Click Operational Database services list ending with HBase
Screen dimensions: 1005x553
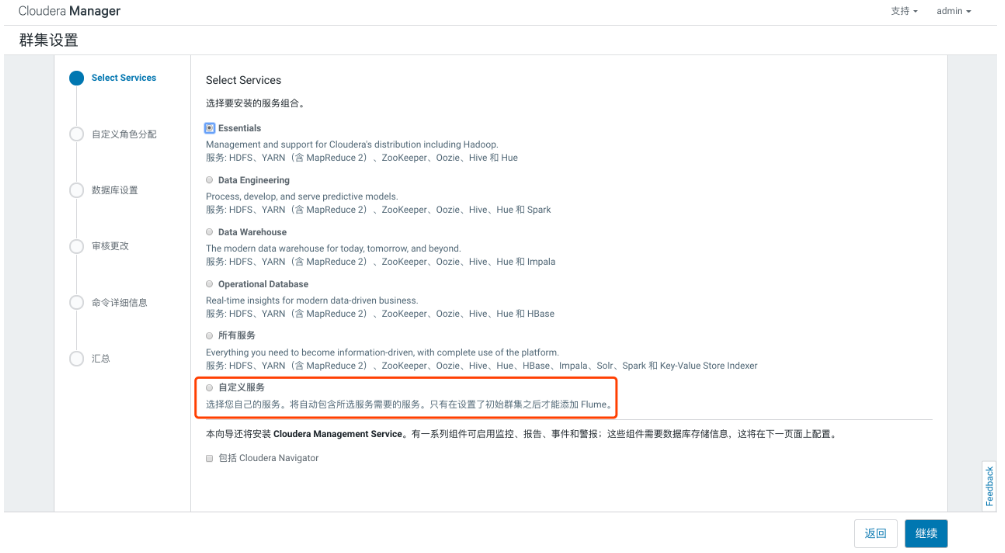click(380, 313)
